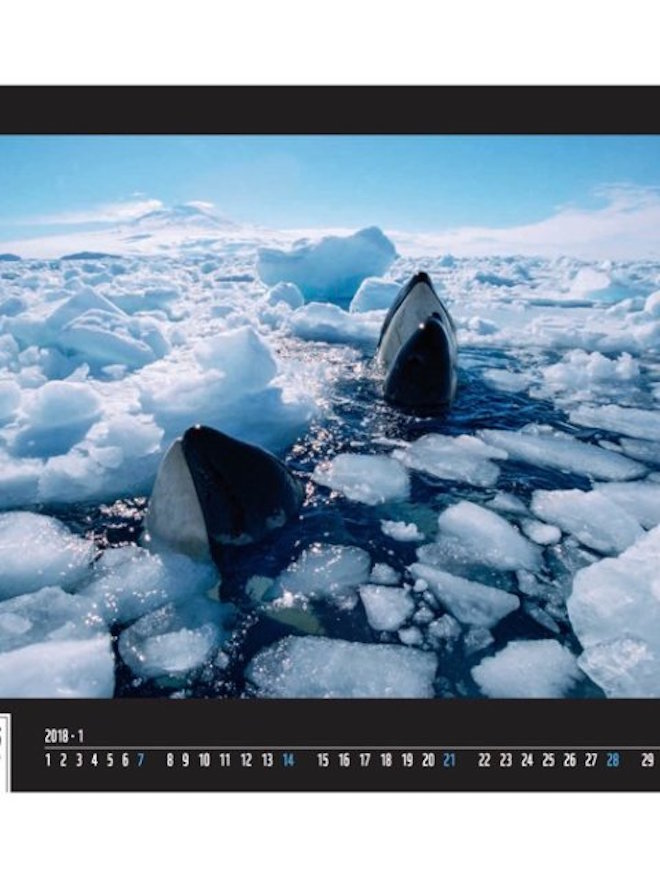Click day 22 on the calendar
The height and width of the screenshot is (880, 660).
tap(484, 760)
